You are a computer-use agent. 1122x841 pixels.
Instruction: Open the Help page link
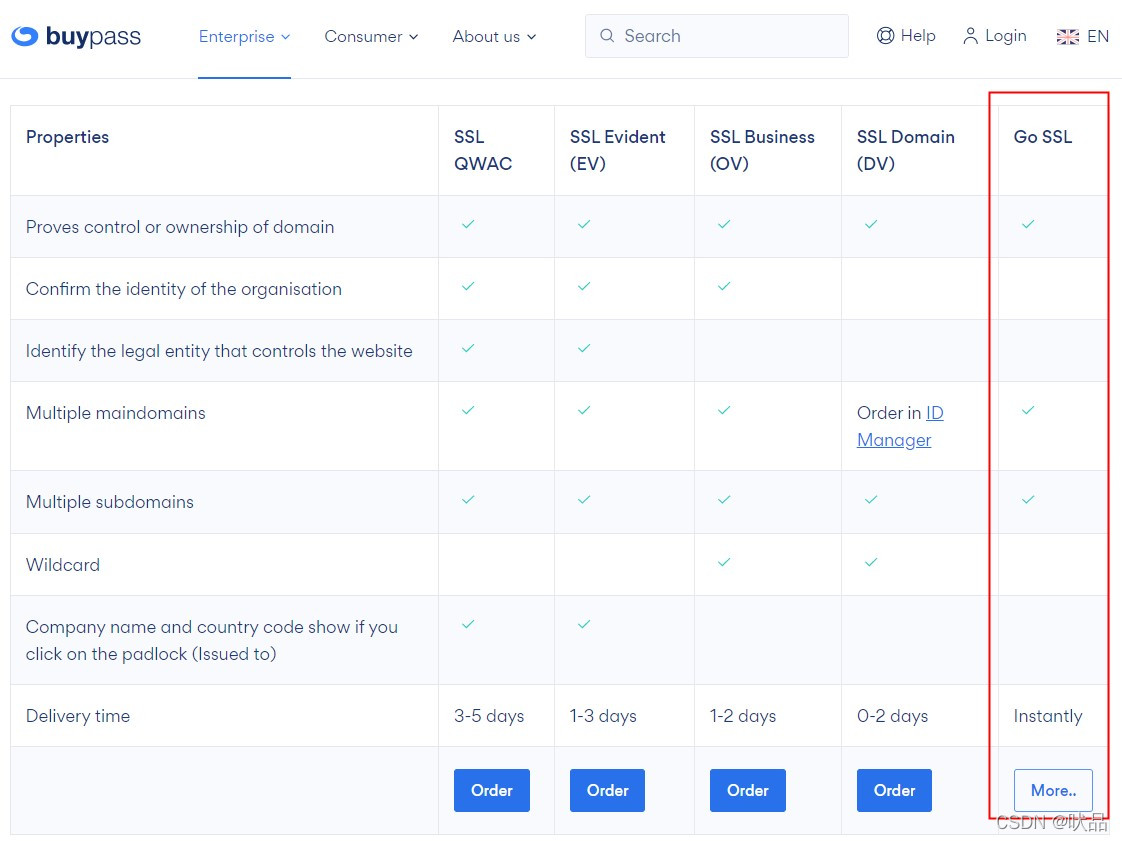(906, 36)
